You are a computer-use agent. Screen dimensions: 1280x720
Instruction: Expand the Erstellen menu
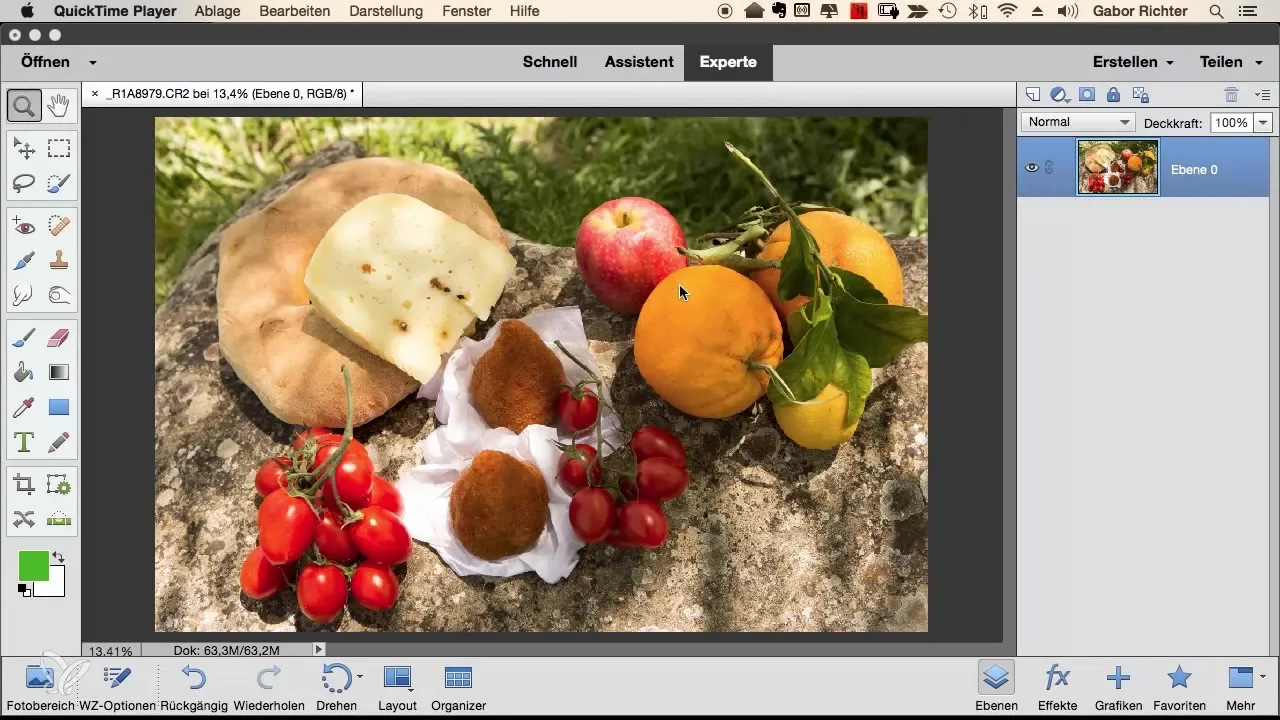[1133, 62]
